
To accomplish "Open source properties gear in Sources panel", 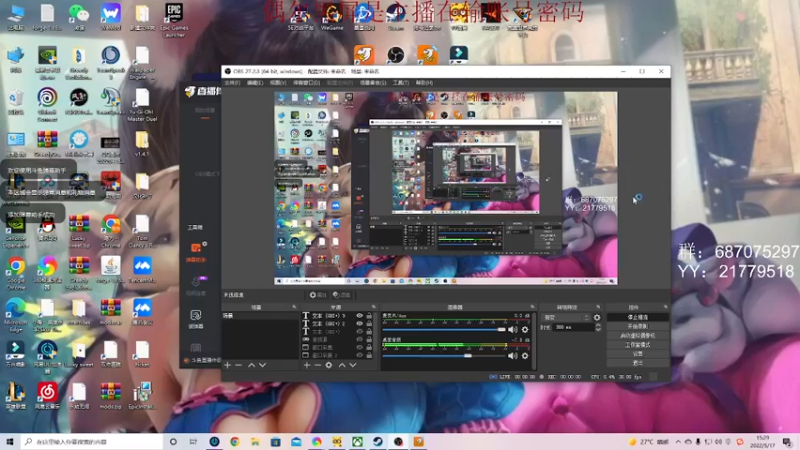I will [329, 365].
